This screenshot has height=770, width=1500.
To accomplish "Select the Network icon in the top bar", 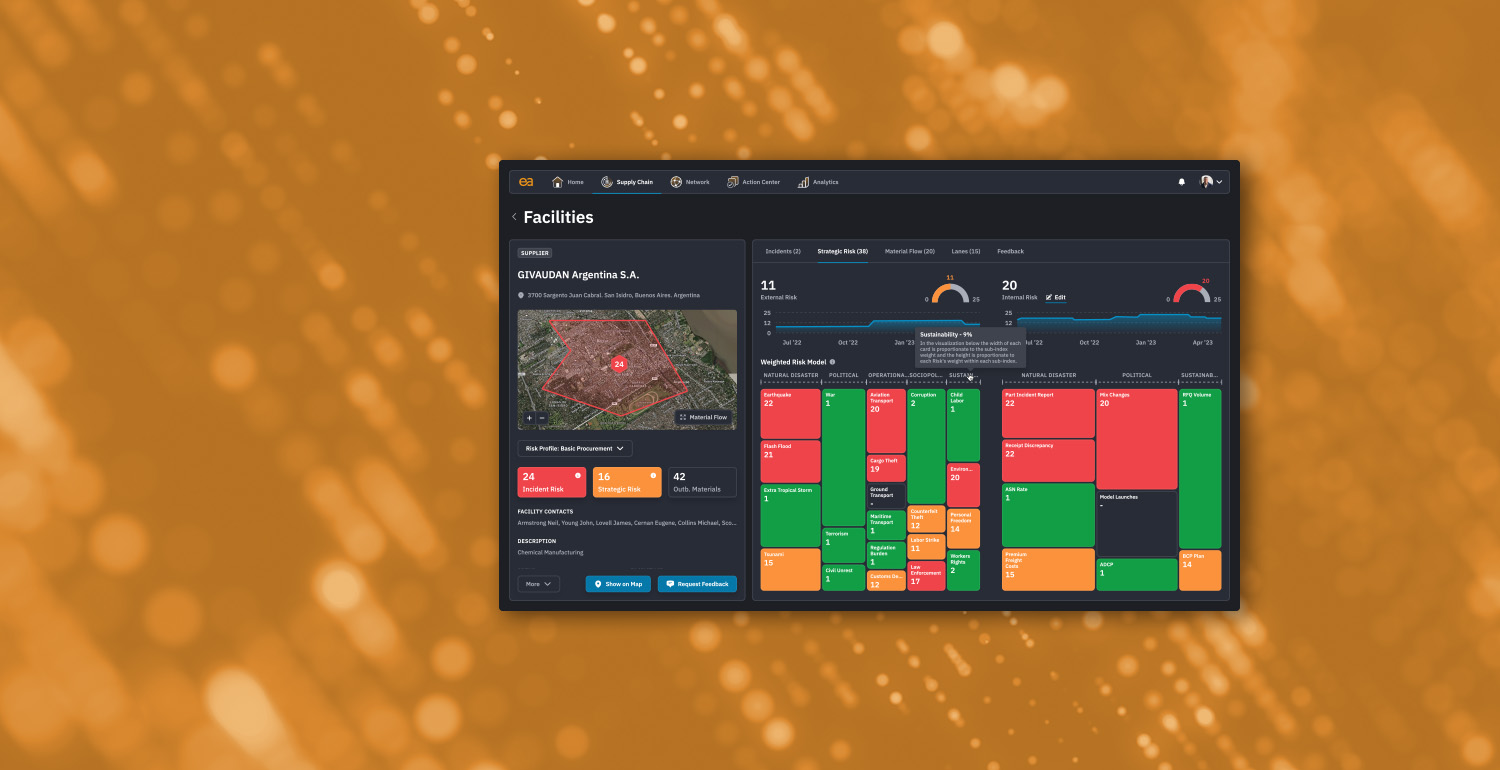I will pos(676,181).
